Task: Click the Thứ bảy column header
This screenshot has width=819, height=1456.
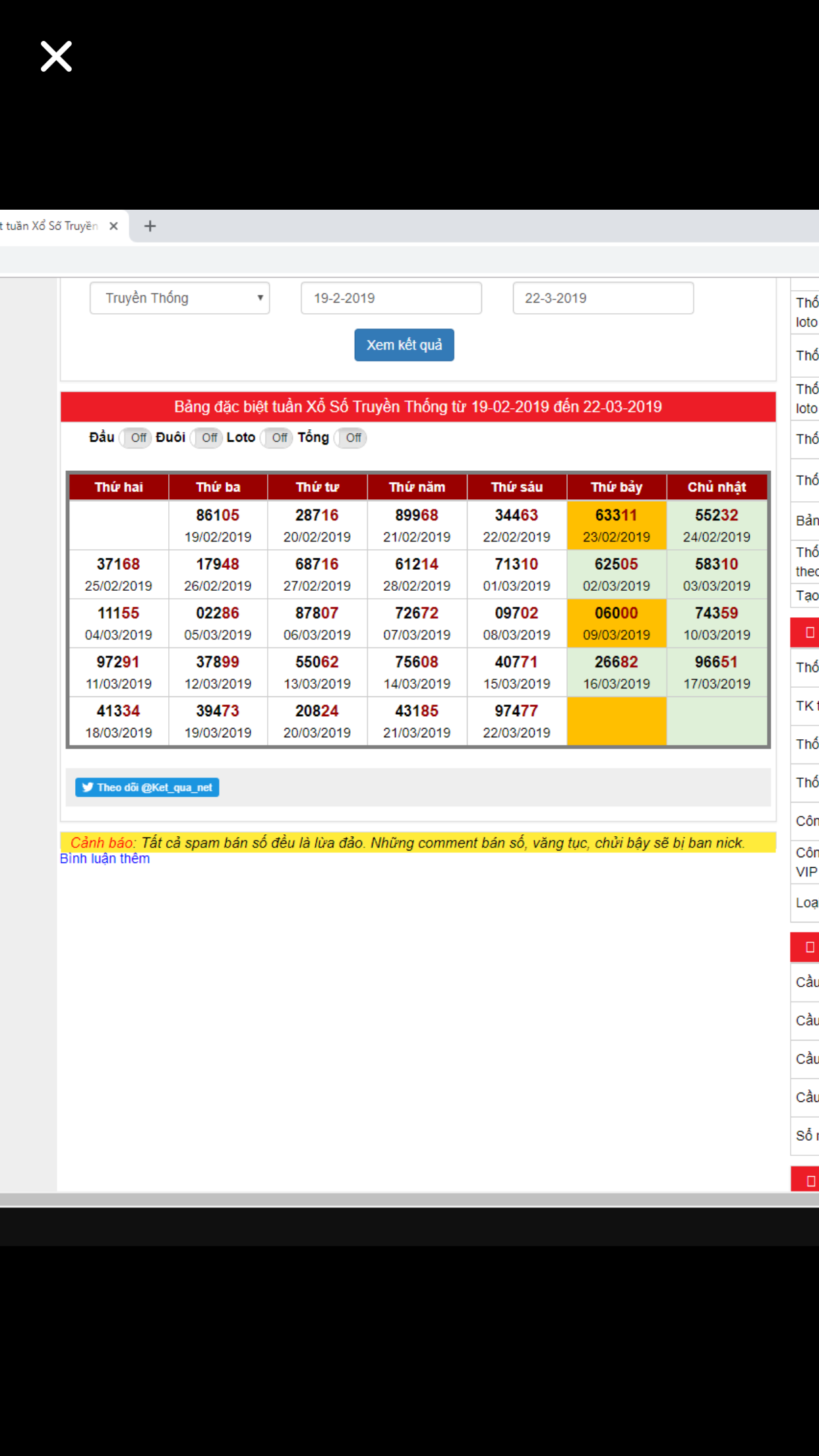Action: click(x=616, y=487)
